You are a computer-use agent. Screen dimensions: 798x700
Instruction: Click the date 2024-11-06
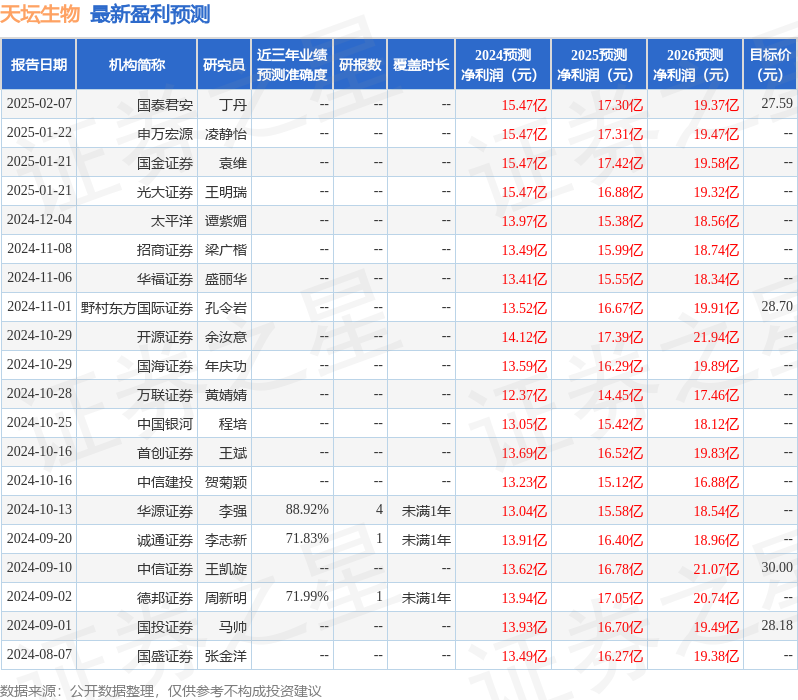(x=39, y=278)
